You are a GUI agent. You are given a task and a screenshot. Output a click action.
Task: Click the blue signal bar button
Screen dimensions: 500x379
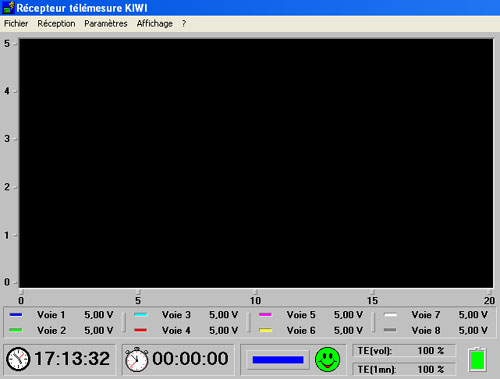tap(278, 360)
